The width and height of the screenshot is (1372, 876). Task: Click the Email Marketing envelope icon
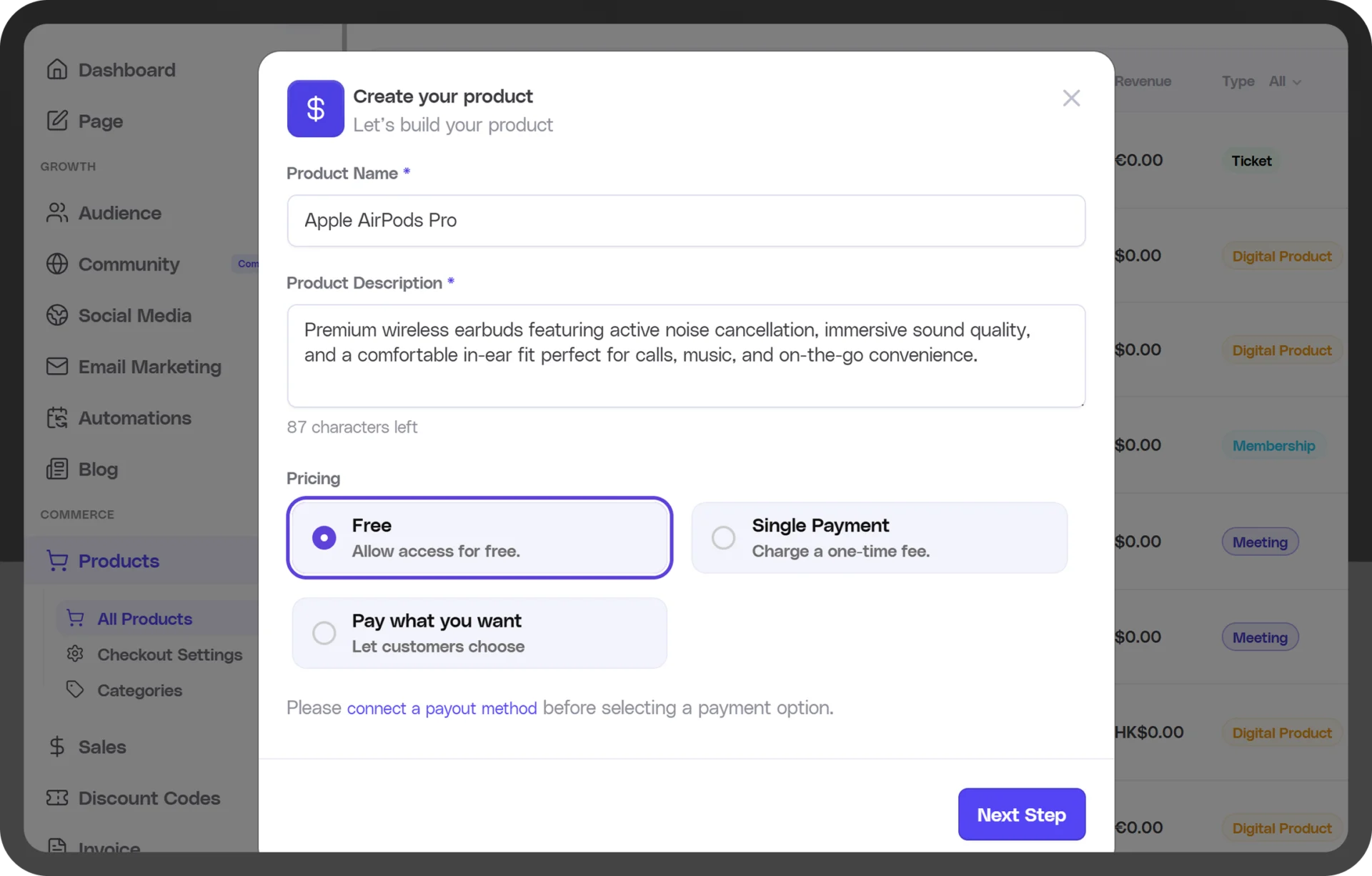tap(57, 367)
